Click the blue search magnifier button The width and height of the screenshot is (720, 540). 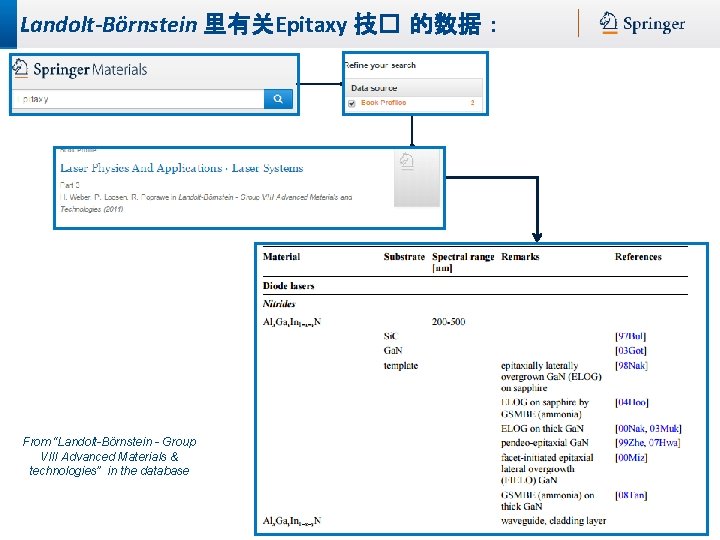(x=278, y=99)
